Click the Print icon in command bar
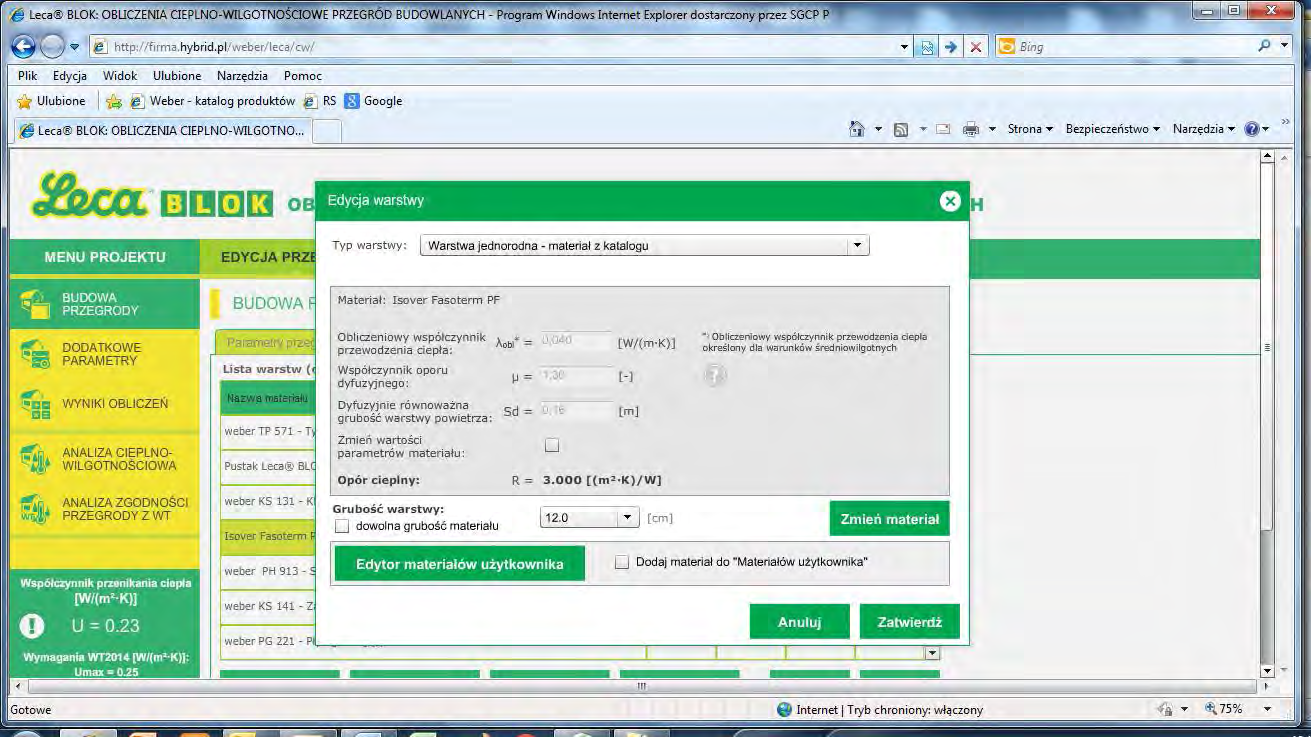The height and width of the screenshot is (737, 1311). pyautogui.click(x=970, y=129)
